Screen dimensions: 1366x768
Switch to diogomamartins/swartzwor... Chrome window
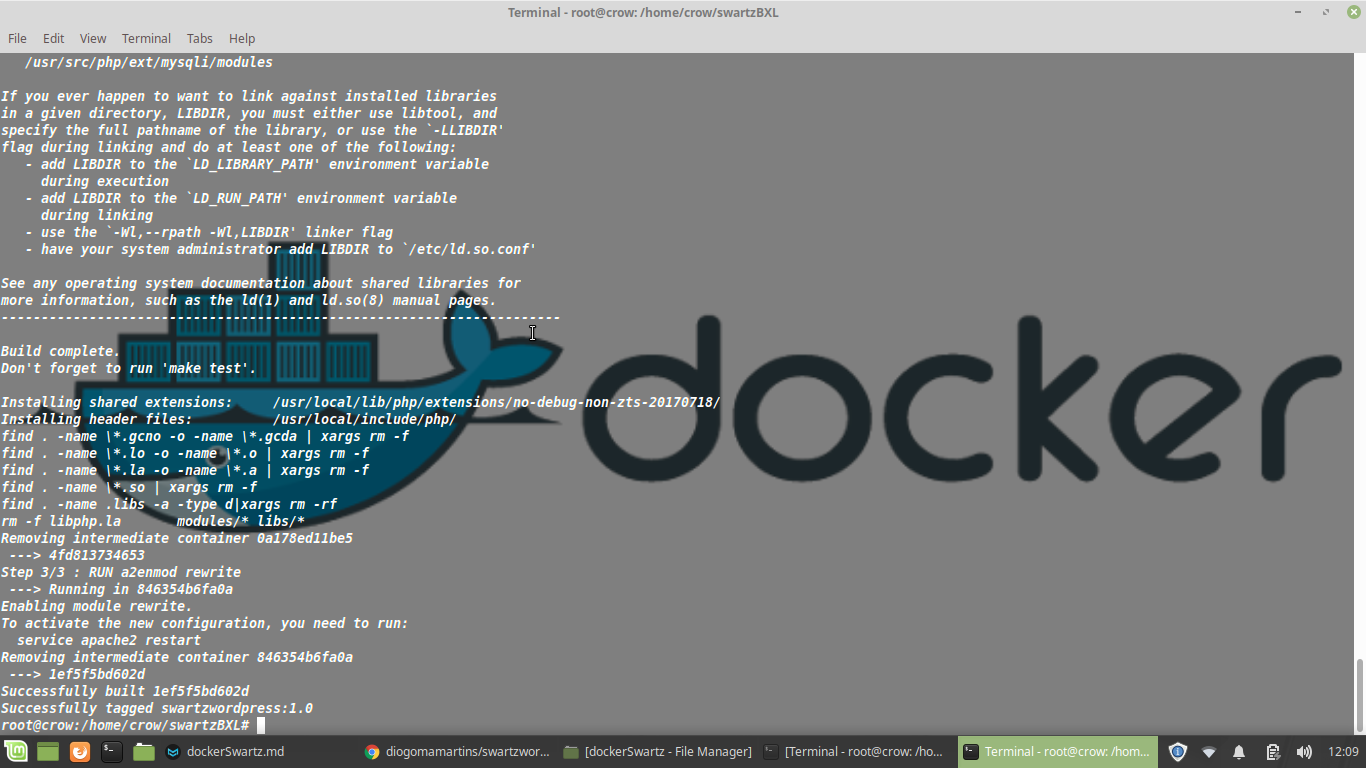point(457,752)
